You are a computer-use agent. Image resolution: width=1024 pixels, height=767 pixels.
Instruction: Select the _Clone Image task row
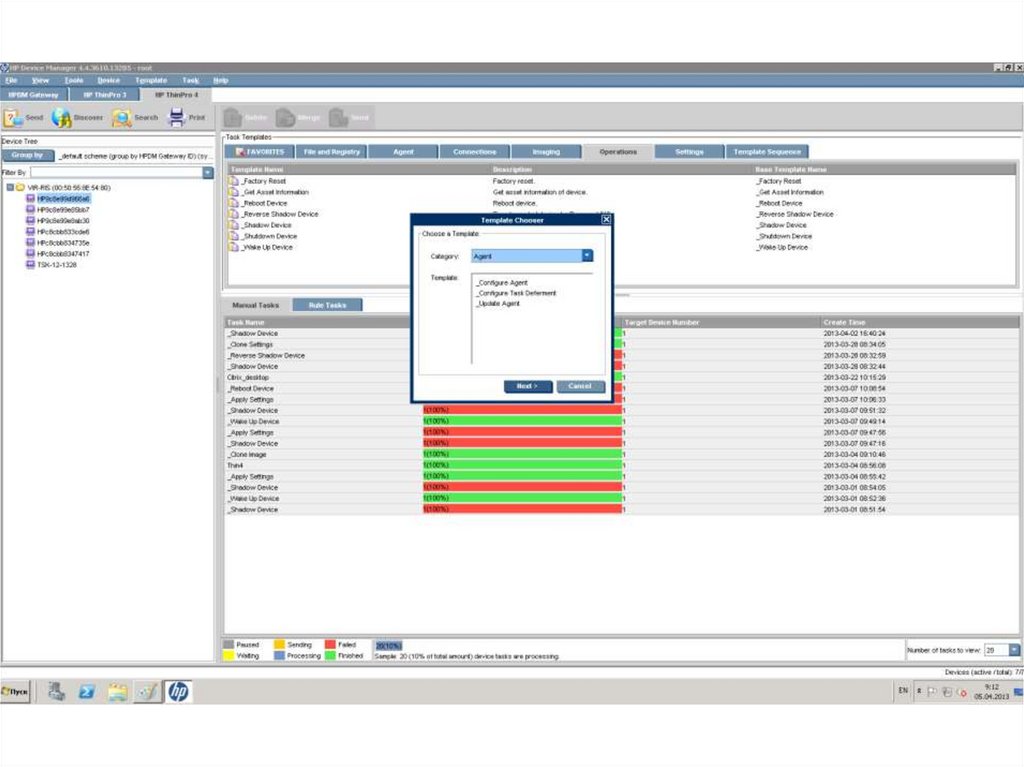click(x=621, y=454)
